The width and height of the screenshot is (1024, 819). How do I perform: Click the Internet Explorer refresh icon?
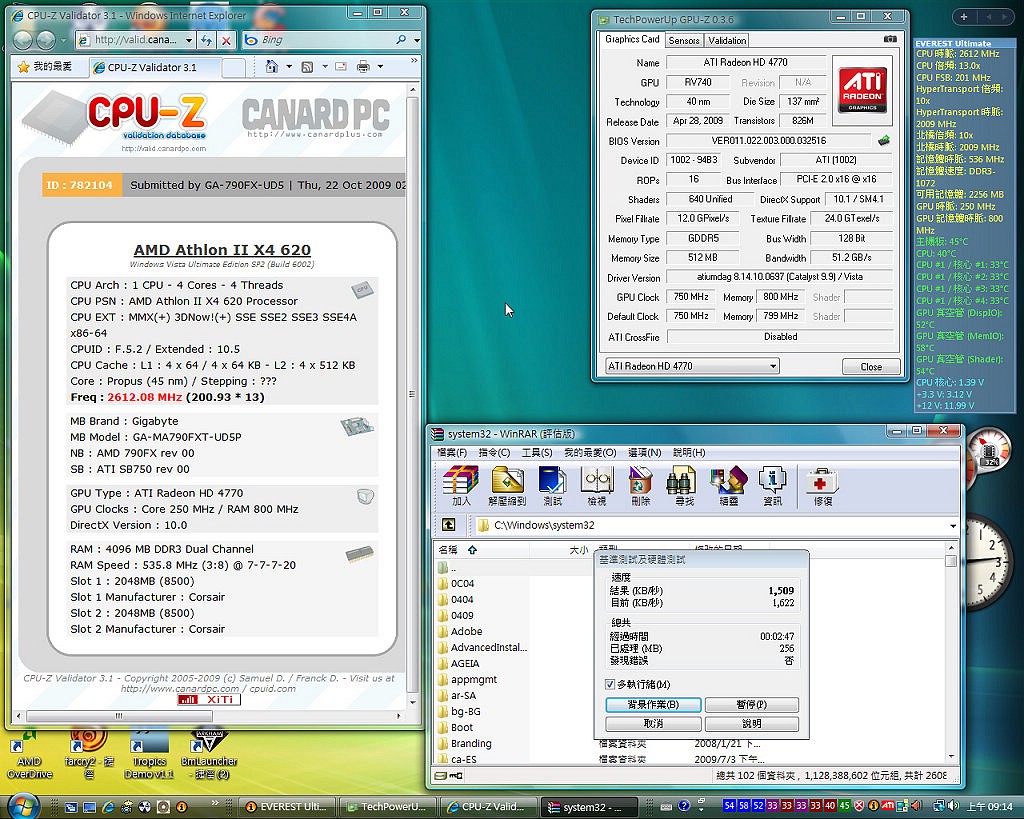pos(206,40)
